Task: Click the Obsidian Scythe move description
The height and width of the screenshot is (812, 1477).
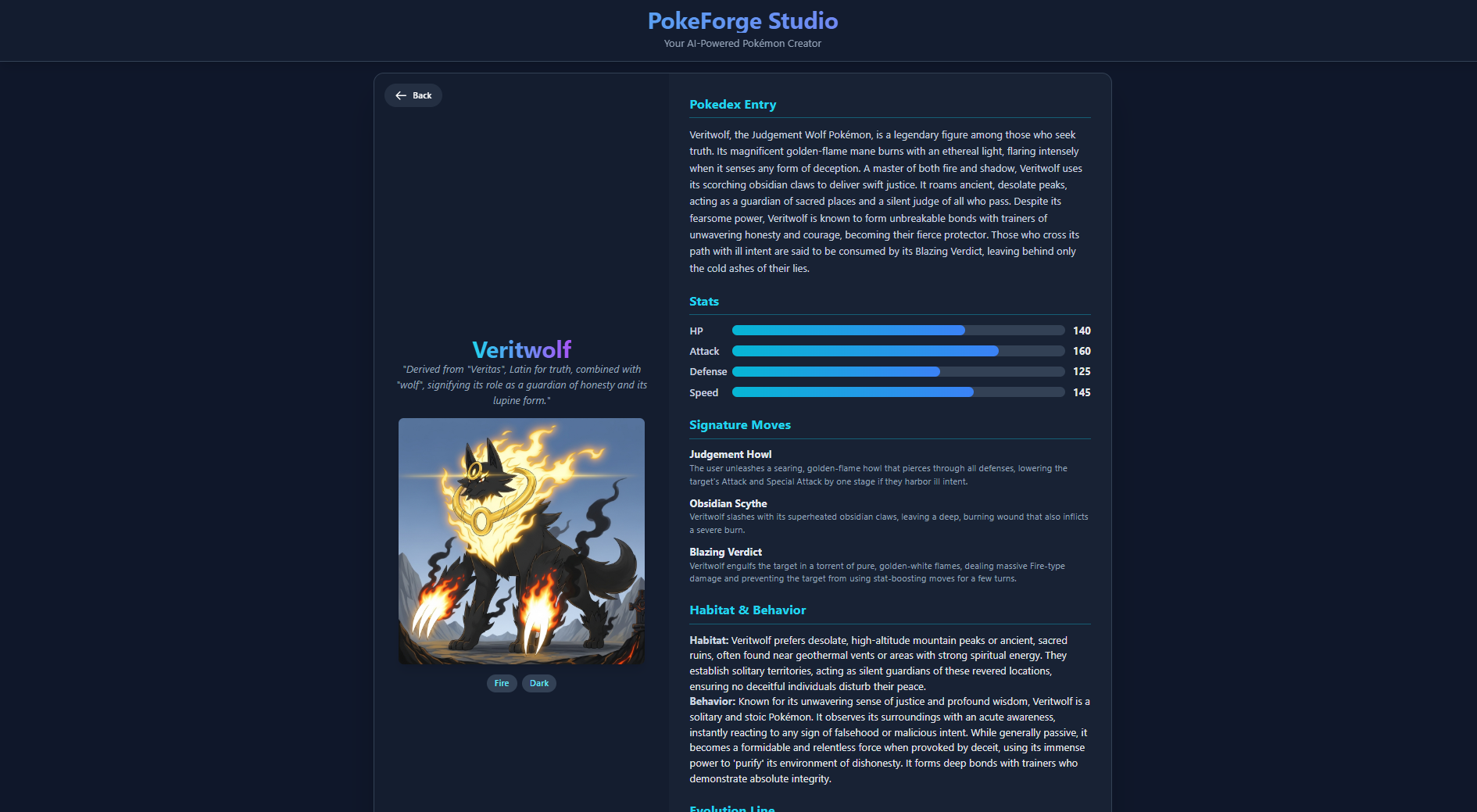Action: tap(889, 523)
